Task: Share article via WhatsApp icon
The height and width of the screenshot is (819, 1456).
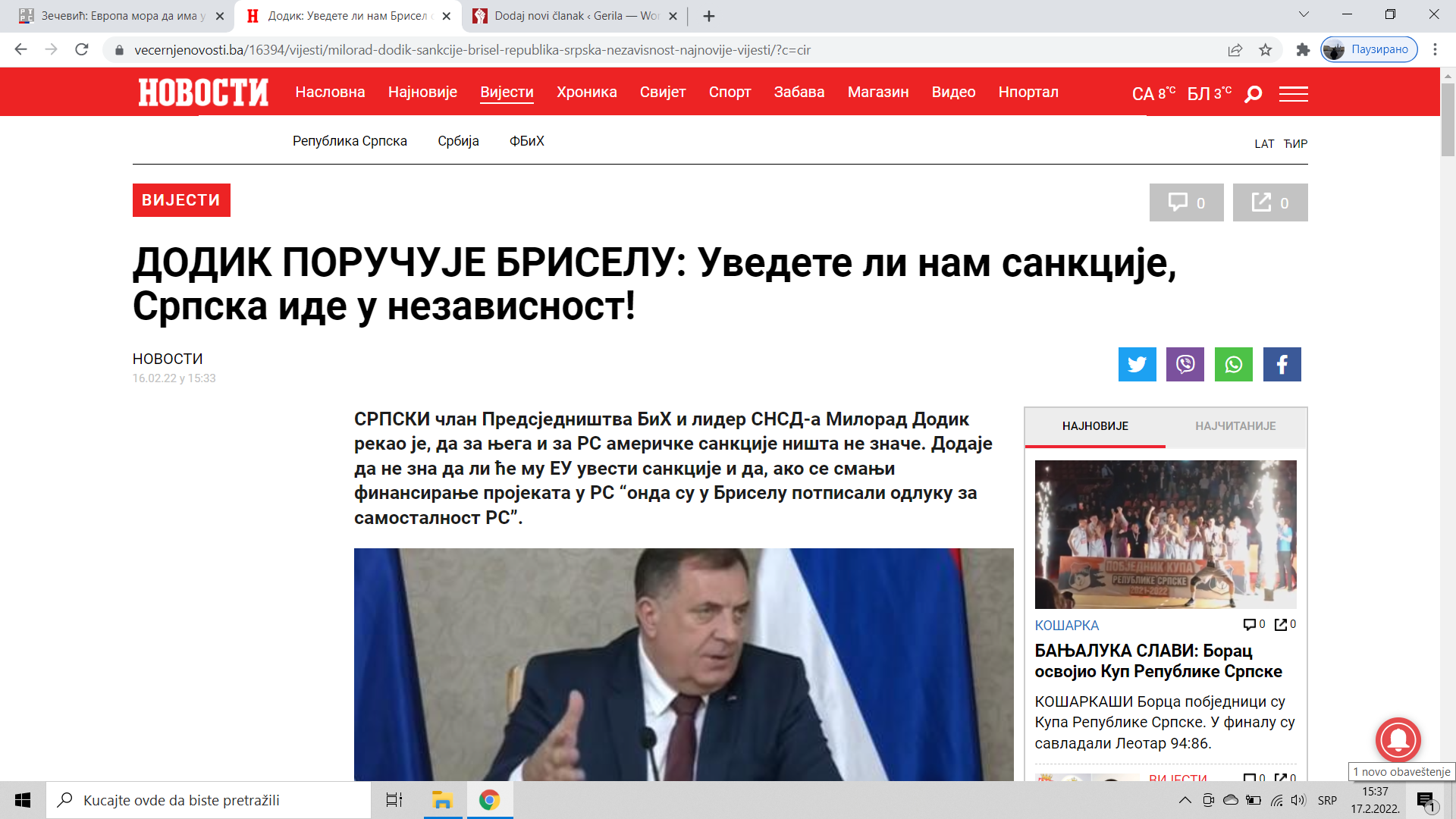Action: (1234, 365)
